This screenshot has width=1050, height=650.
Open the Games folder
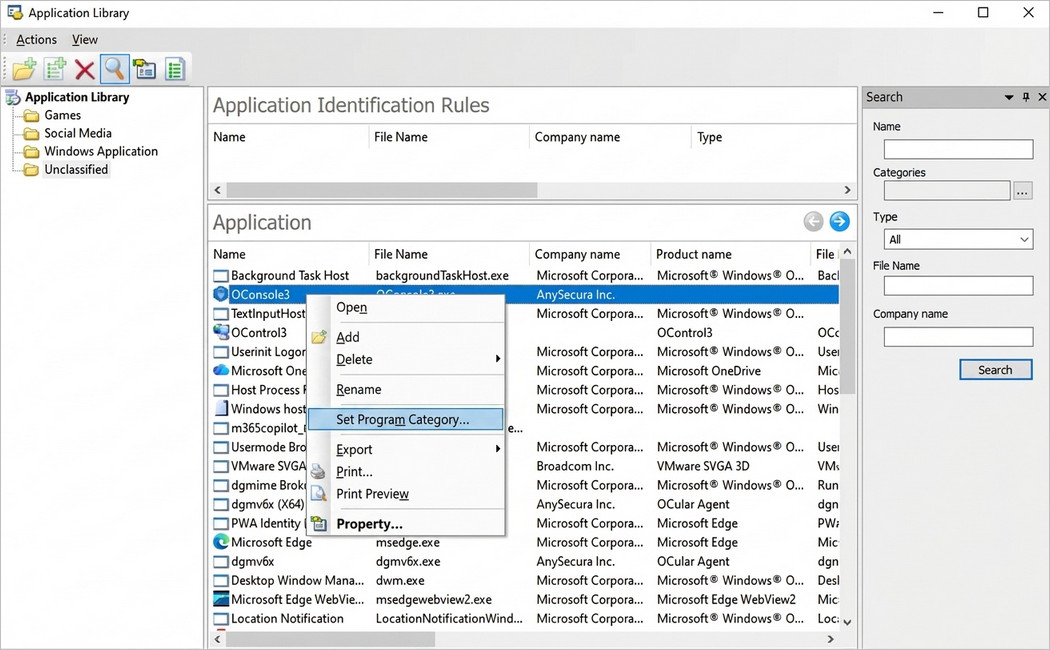point(62,115)
